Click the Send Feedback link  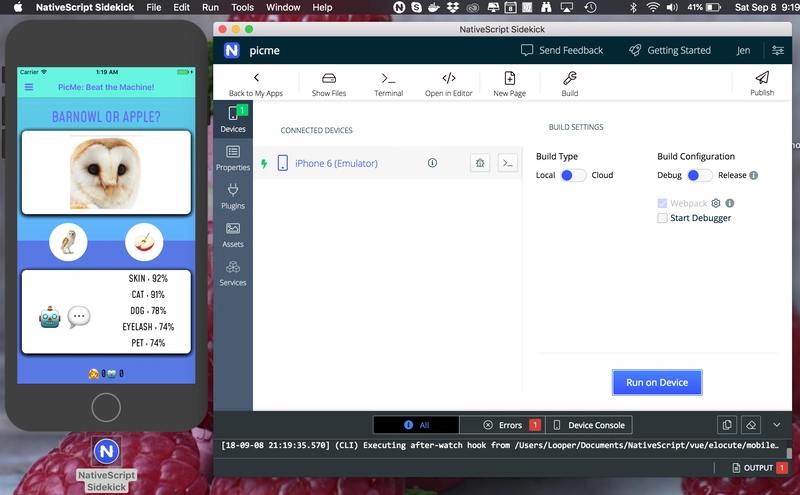[x=562, y=50]
